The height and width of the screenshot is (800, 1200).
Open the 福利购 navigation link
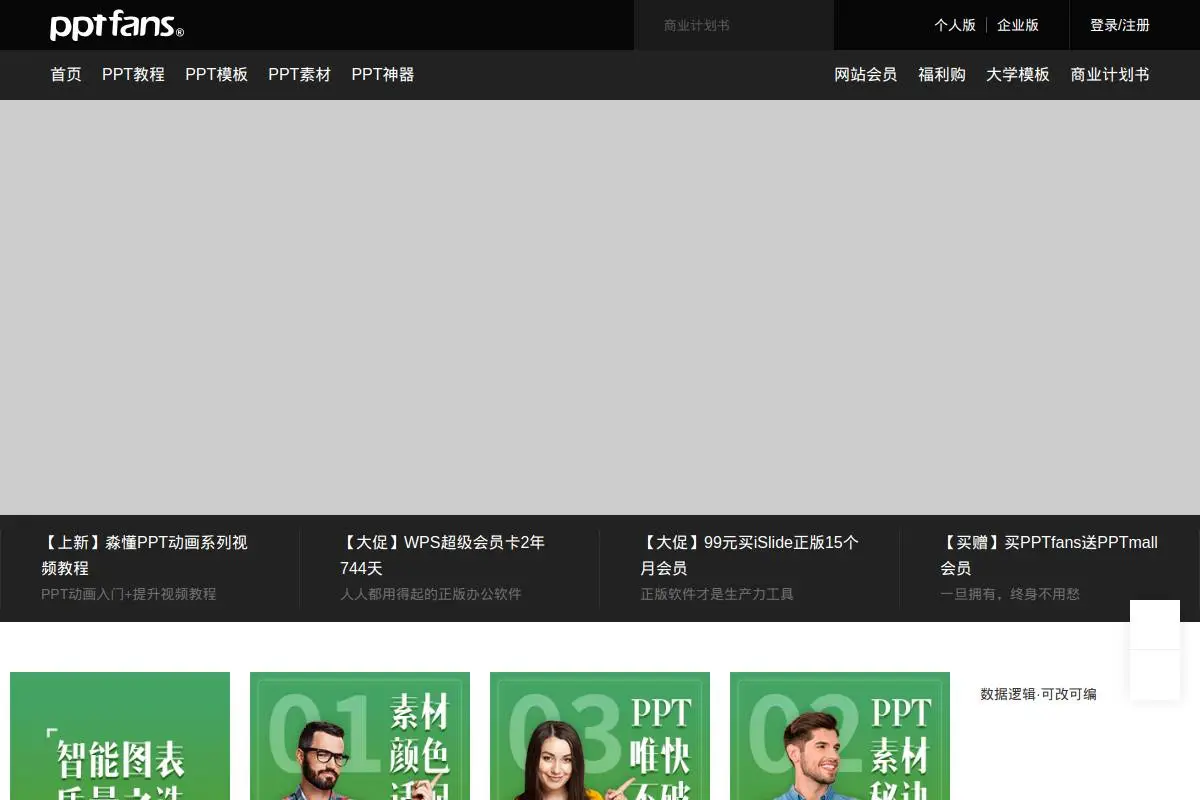point(942,74)
